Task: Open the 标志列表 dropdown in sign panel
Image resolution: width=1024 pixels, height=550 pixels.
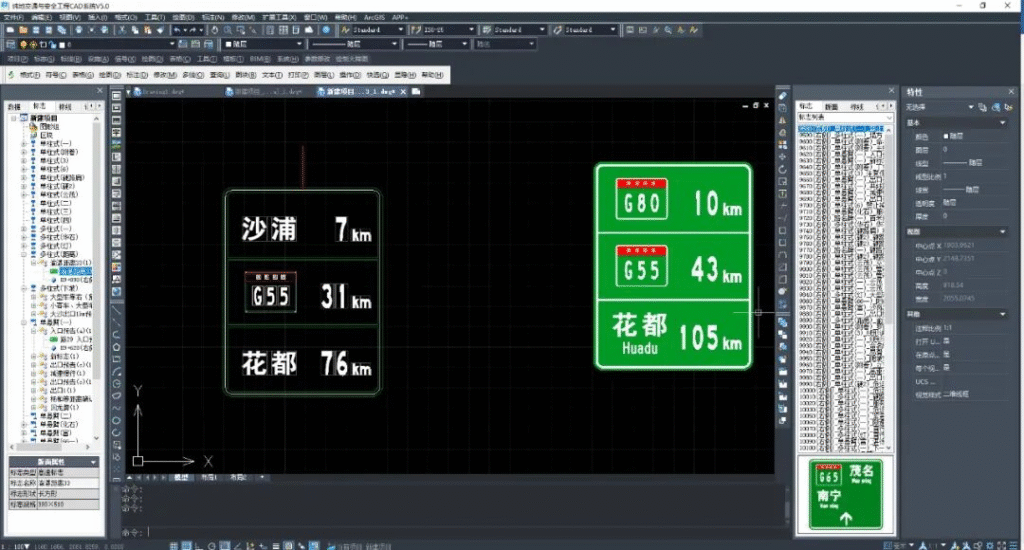Action: tap(889, 117)
